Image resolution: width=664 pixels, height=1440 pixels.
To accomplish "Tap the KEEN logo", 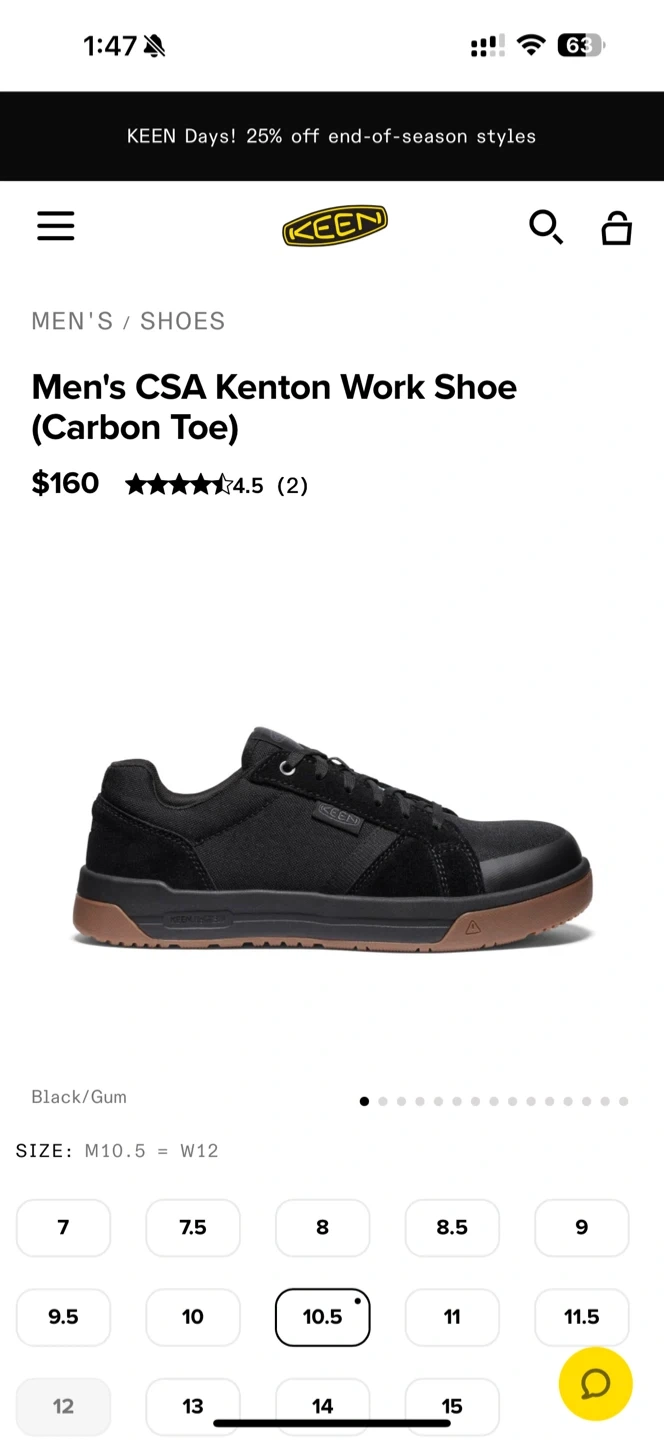I will click(x=335, y=227).
